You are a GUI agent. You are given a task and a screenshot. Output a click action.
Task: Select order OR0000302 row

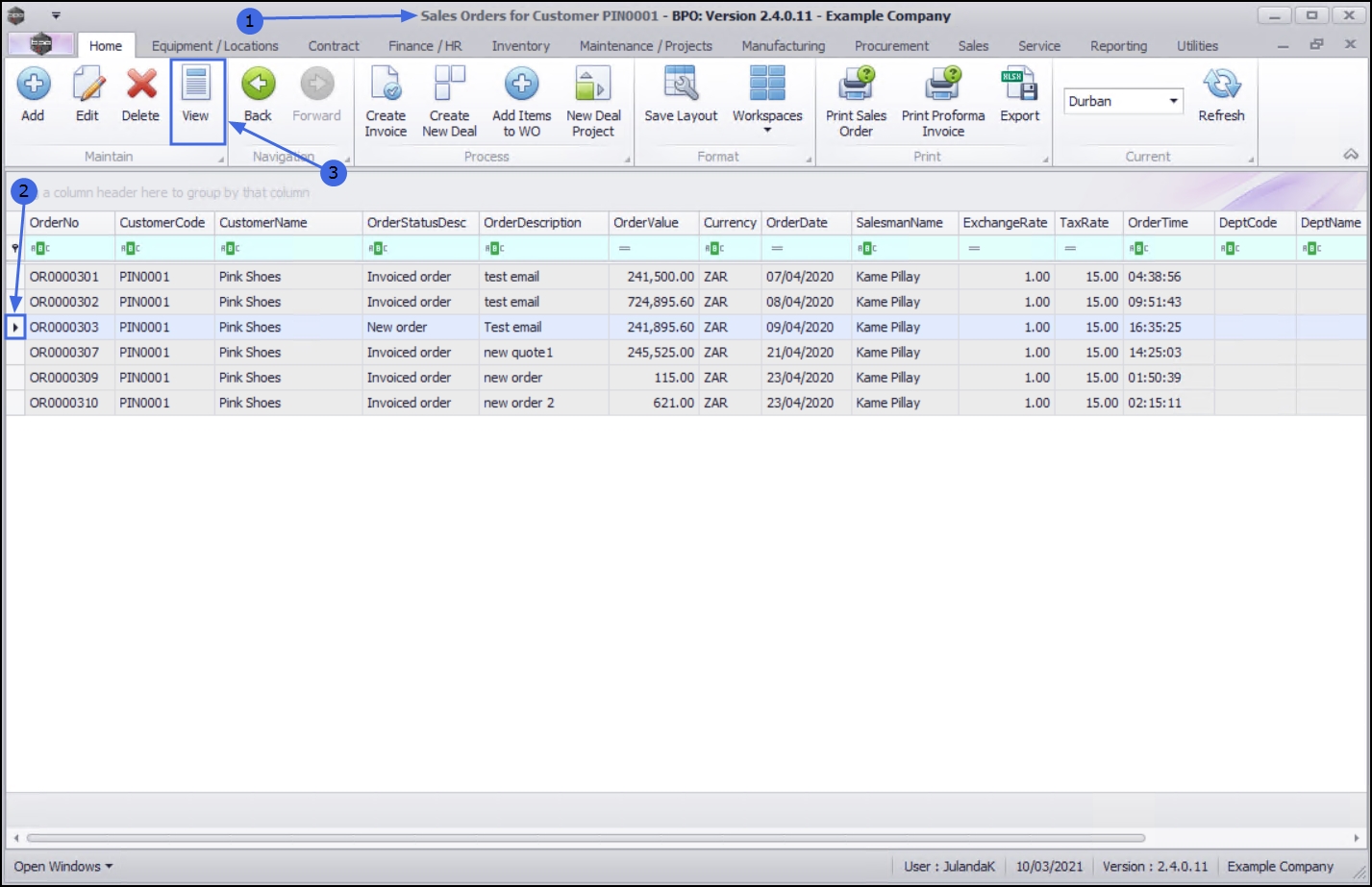686,302
